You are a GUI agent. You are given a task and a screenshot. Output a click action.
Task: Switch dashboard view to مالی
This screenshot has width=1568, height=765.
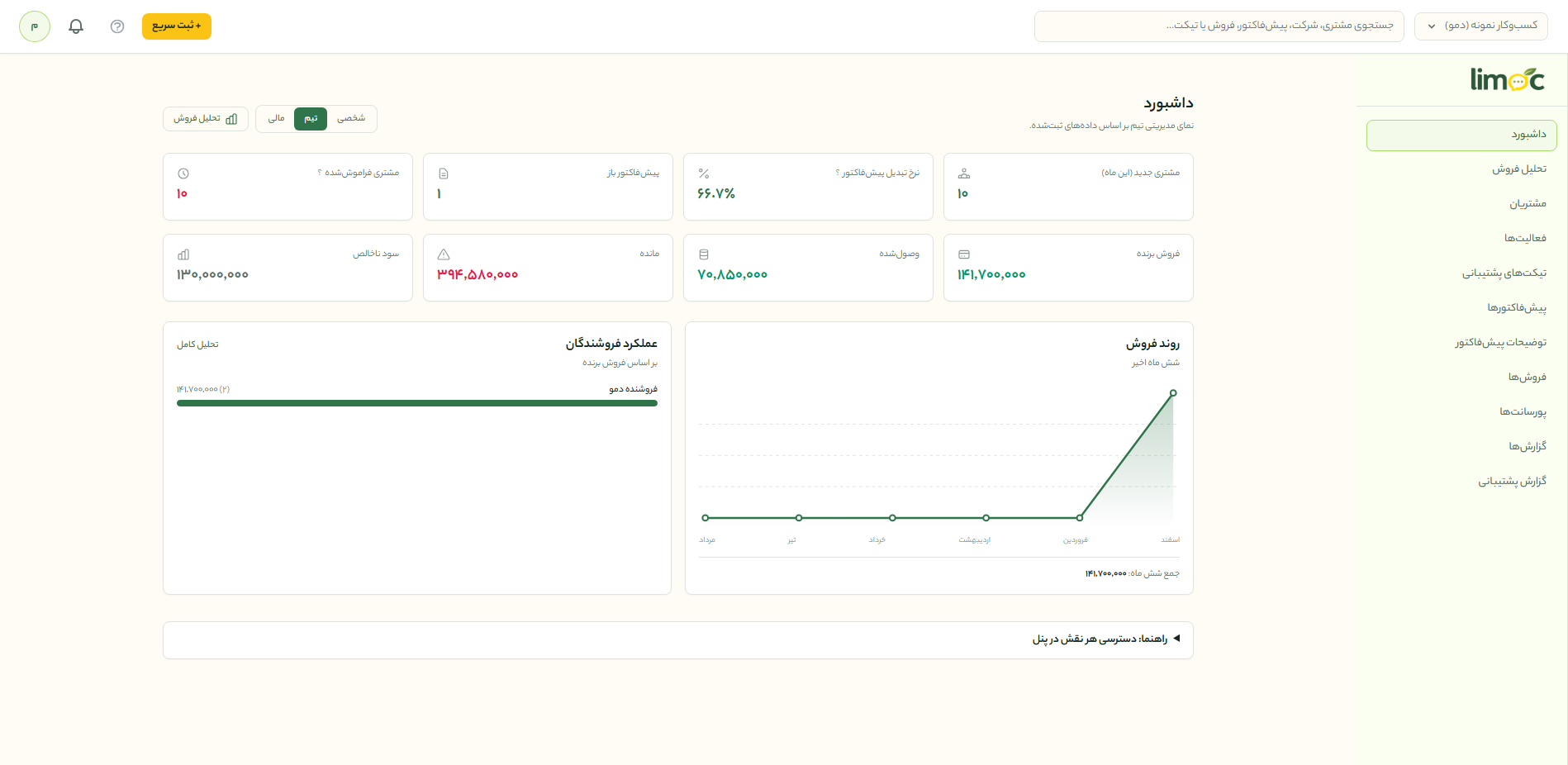[x=277, y=118]
